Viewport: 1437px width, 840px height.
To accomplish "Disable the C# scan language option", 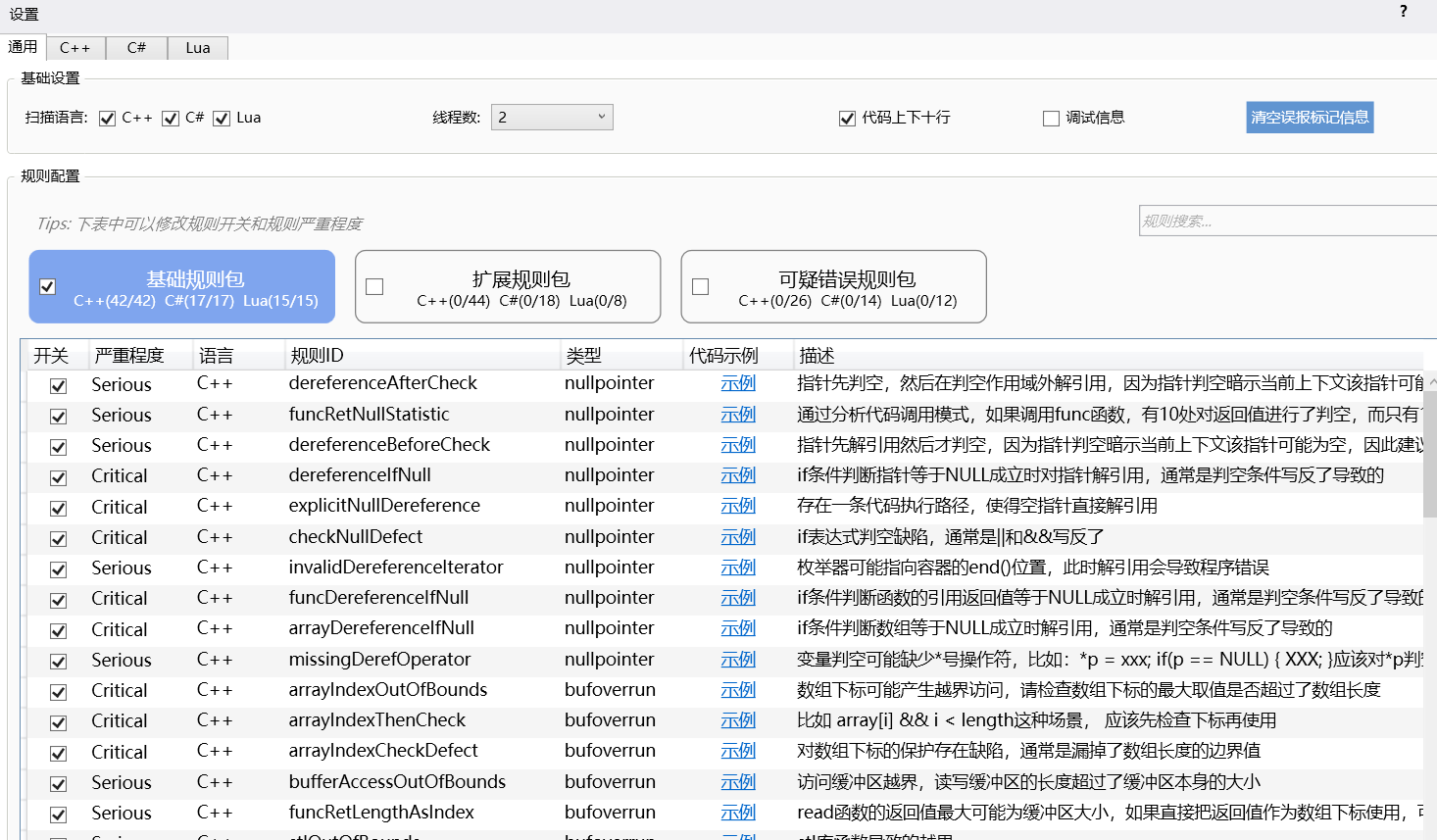I will pyautogui.click(x=170, y=118).
